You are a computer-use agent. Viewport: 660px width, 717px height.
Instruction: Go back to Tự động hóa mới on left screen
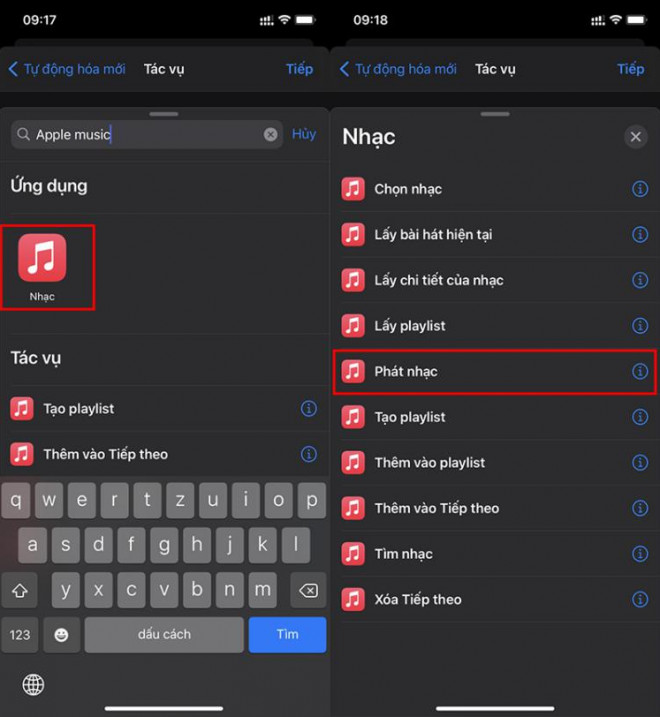click(x=67, y=69)
